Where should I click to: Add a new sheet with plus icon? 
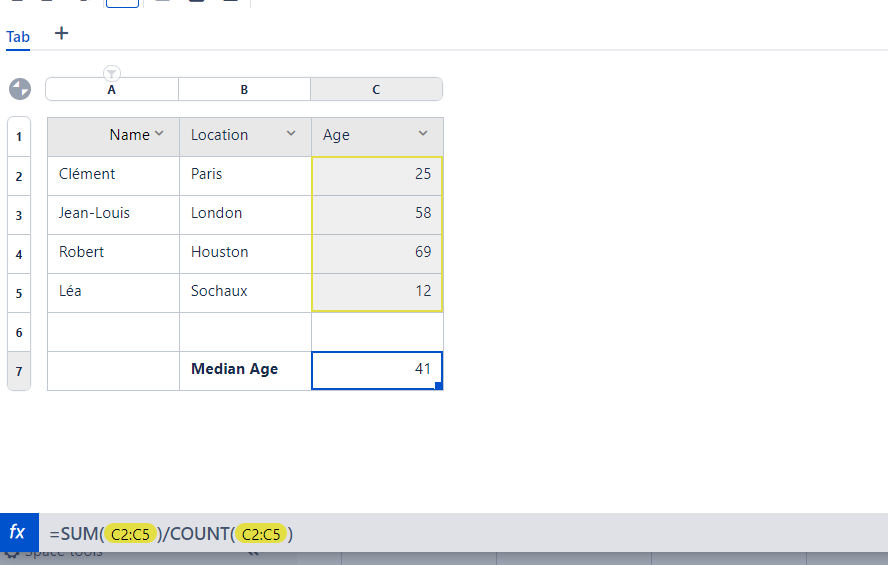click(61, 34)
